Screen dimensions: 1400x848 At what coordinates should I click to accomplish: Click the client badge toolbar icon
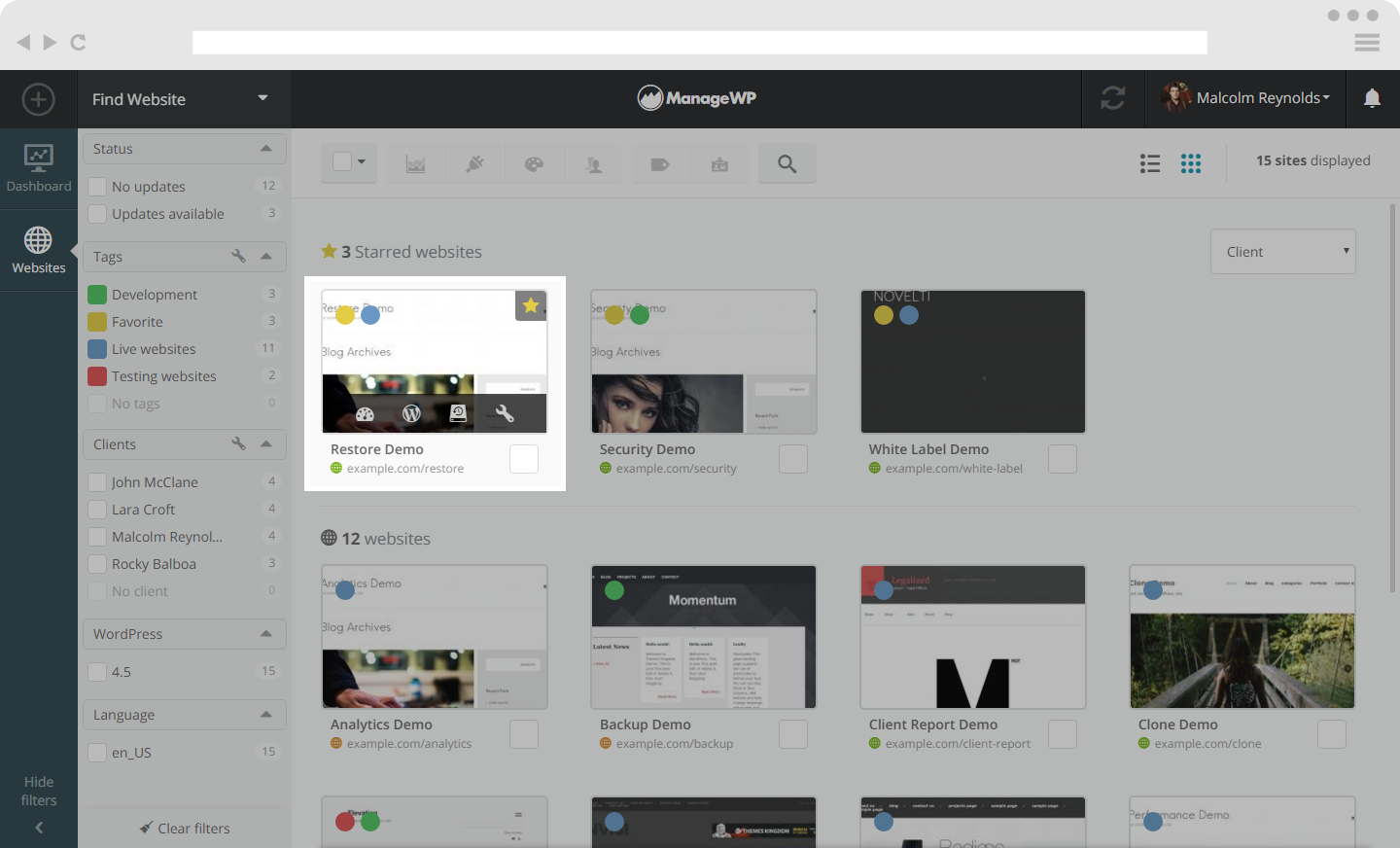(719, 164)
